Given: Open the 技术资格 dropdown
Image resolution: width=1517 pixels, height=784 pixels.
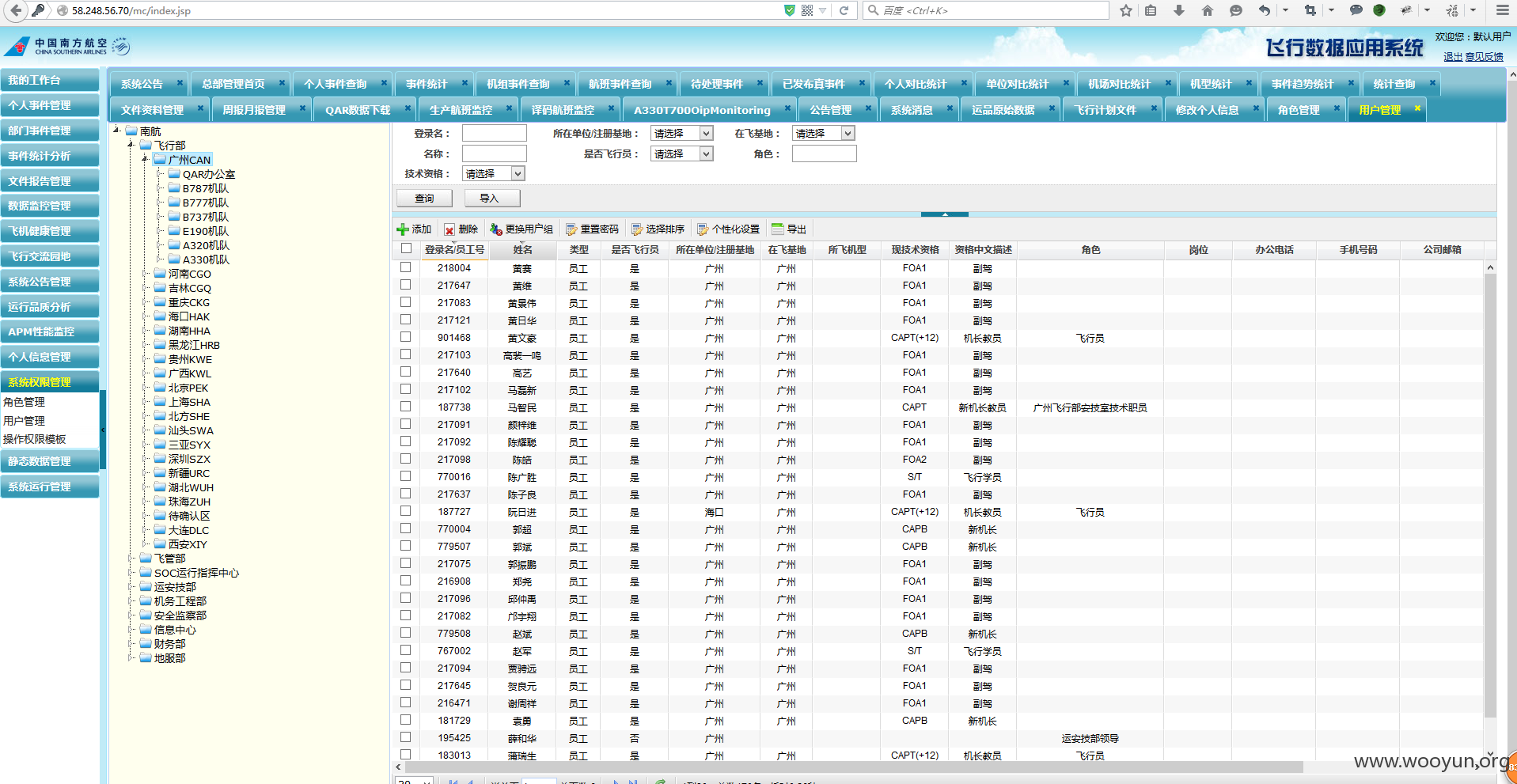Looking at the screenshot, I should [494, 173].
